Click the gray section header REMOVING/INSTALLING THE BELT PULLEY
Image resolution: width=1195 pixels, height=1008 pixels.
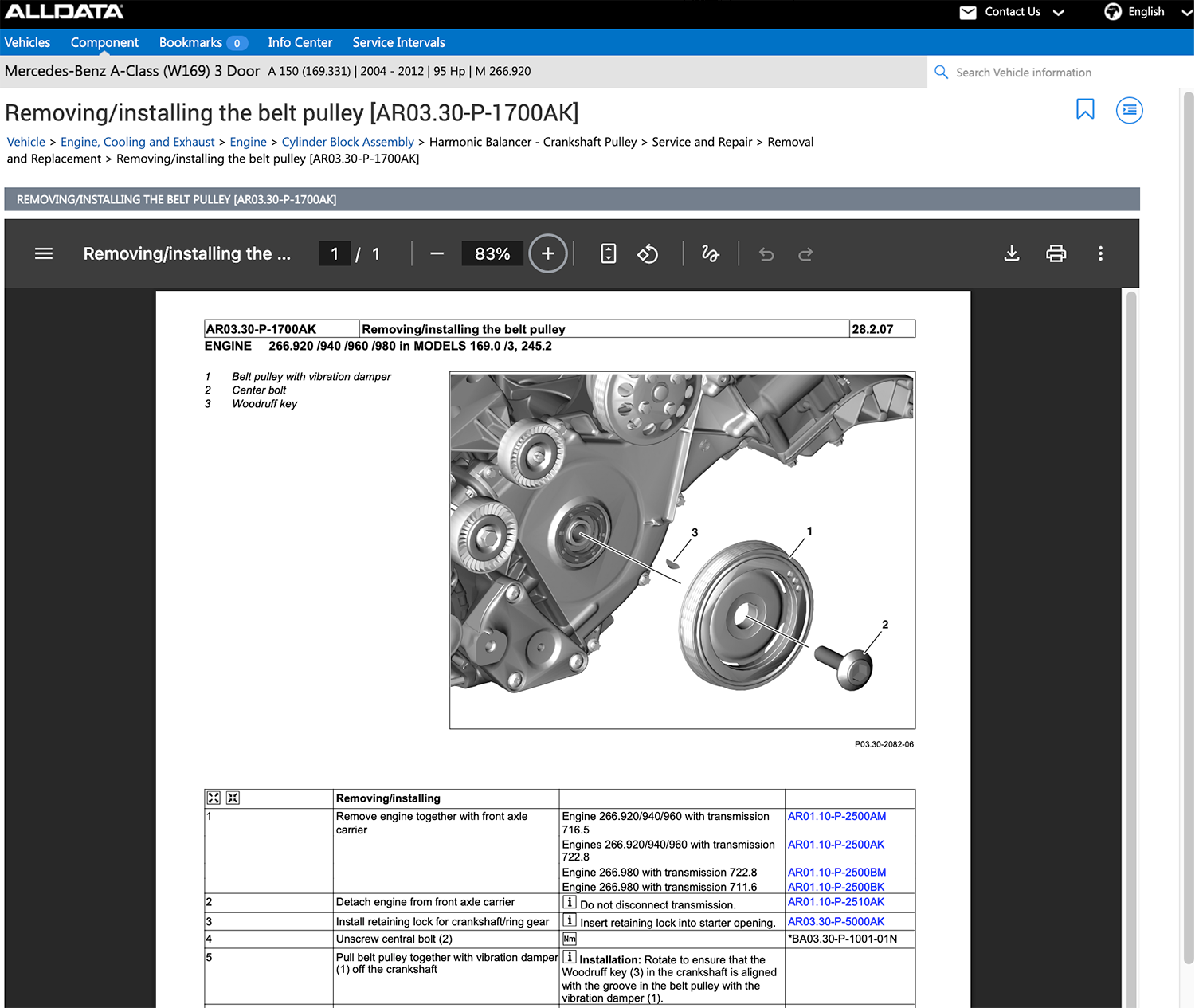[572, 199]
